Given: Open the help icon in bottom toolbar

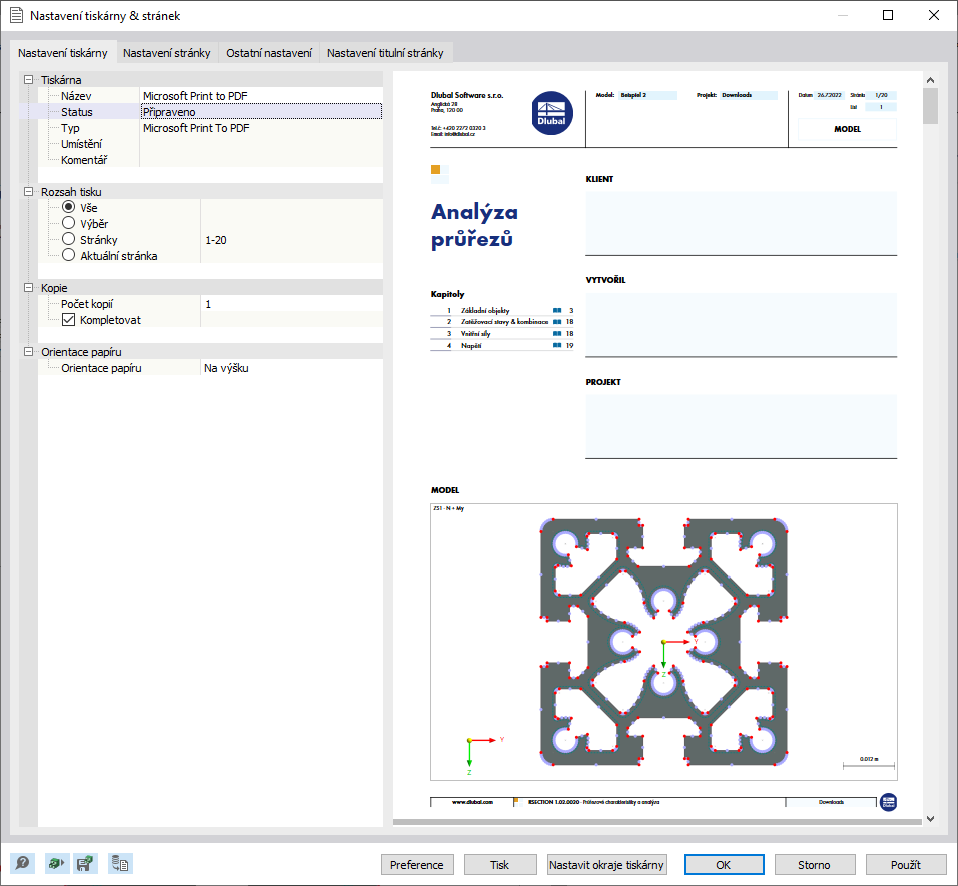Looking at the screenshot, I should 22,863.
